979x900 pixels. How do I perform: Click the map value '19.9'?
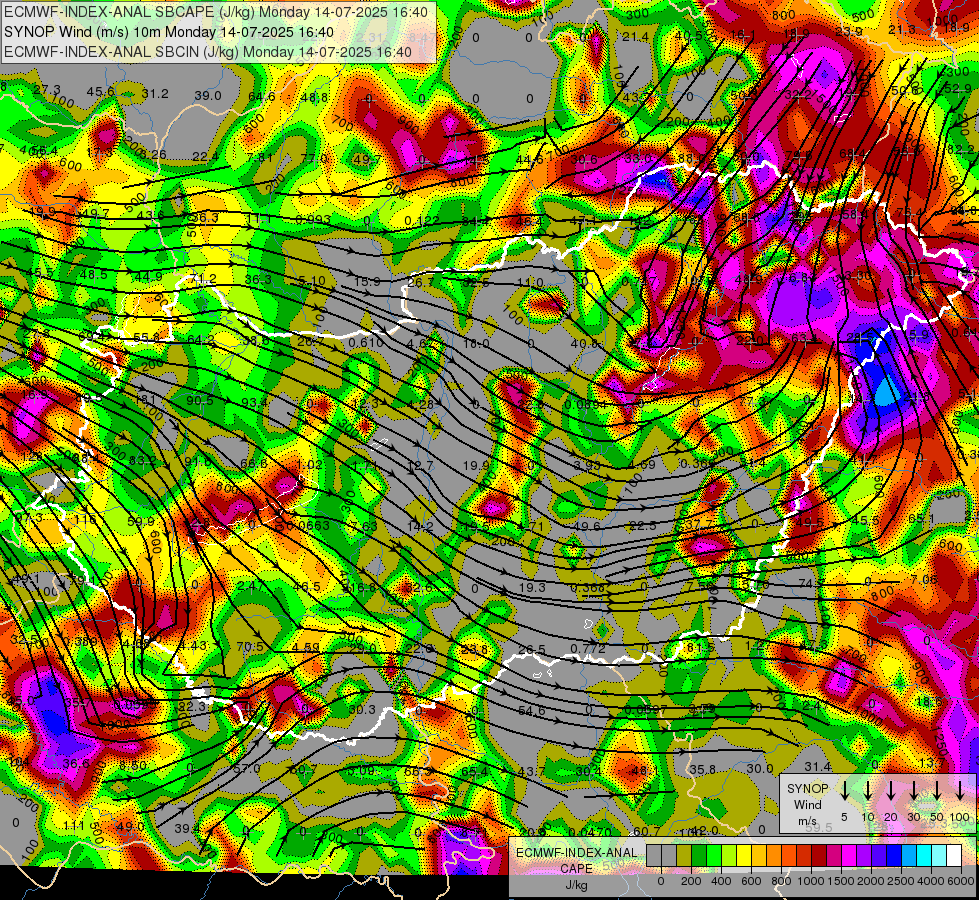click(476, 465)
